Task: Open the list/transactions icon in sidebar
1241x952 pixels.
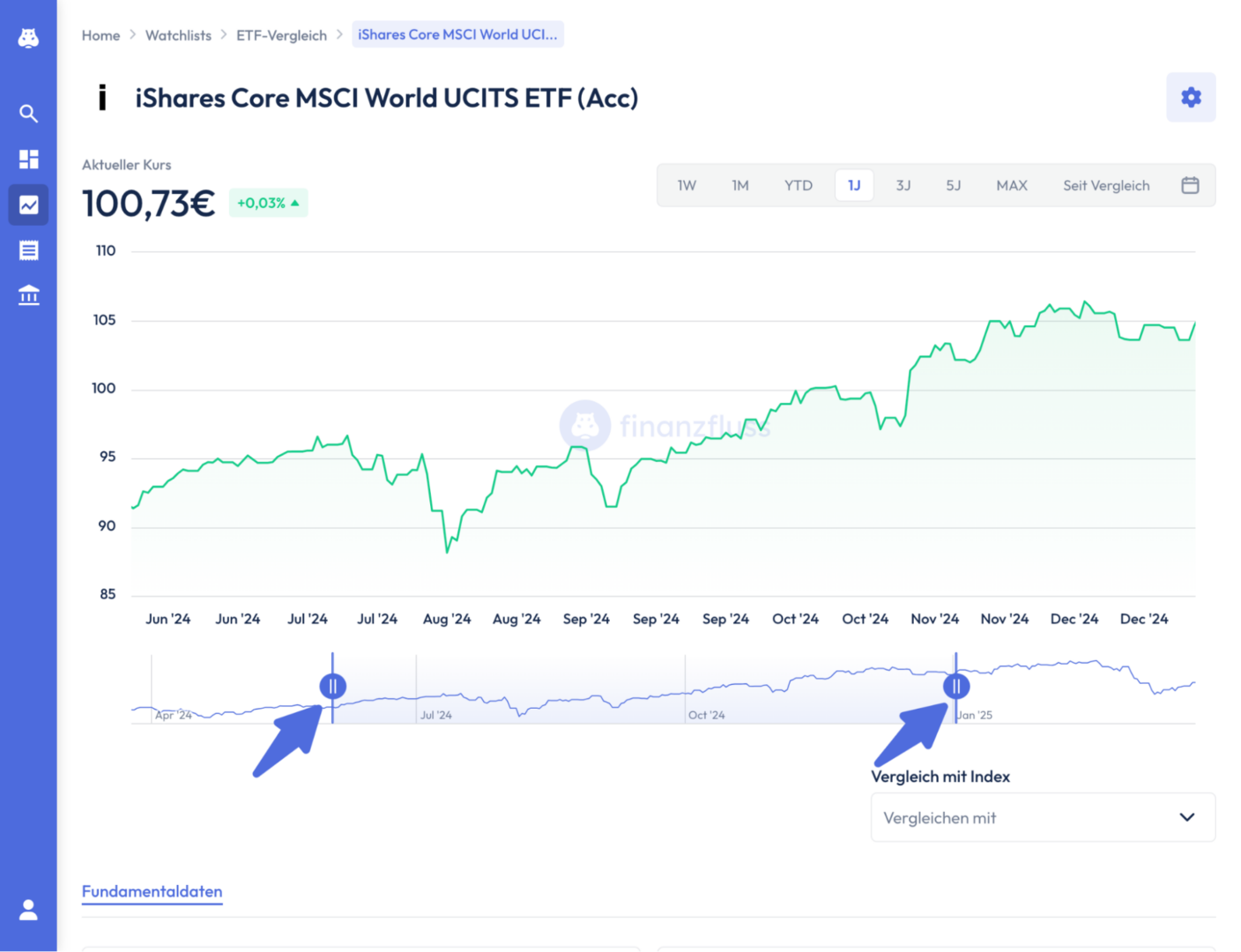Action: [x=28, y=250]
